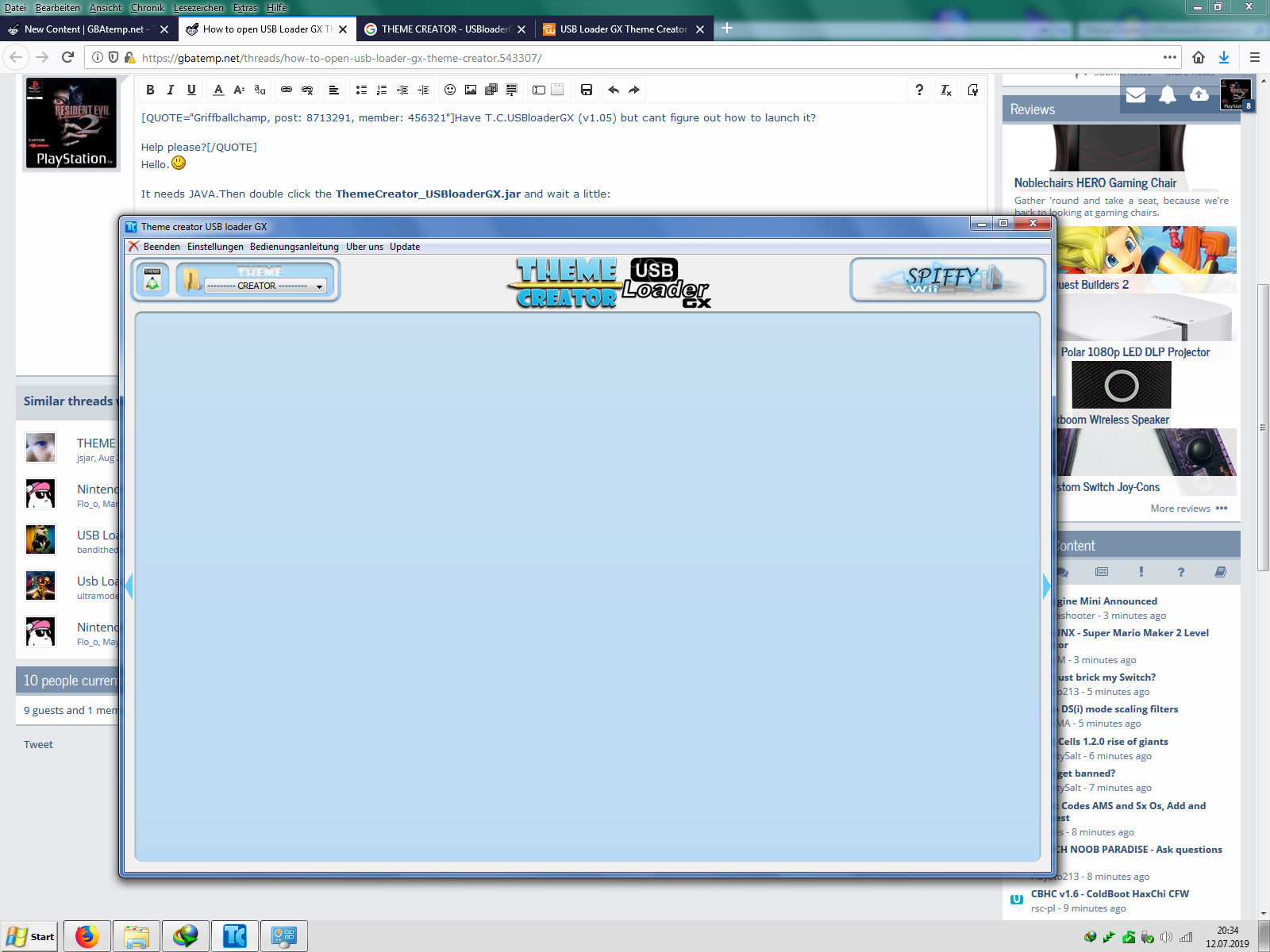Screen dimensions: 1270x952
Task: Switch to USB Loader GX Theme Creator tab
Action: pyautogui.click(x=623, y=29)
